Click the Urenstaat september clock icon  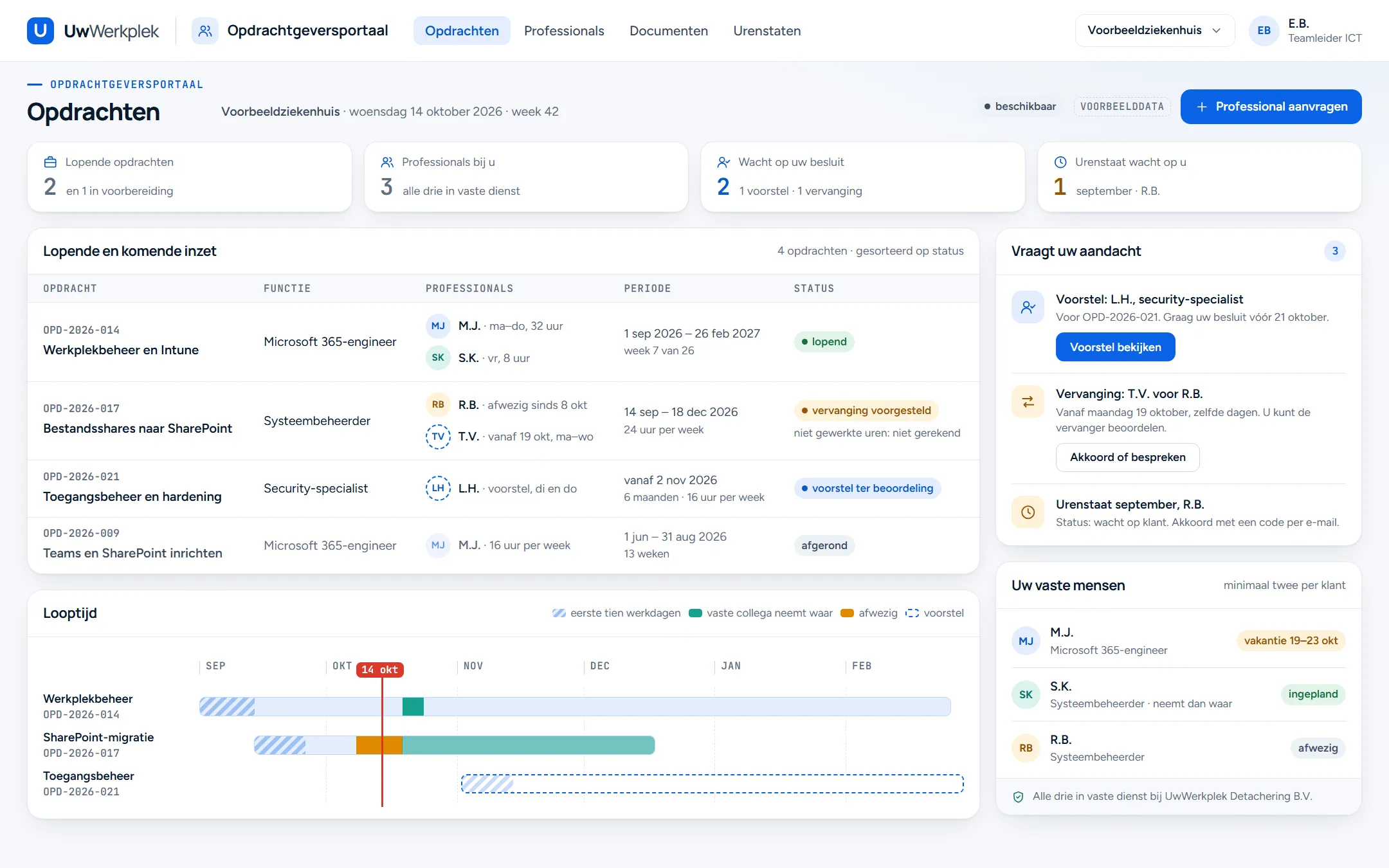[1028, 512]
